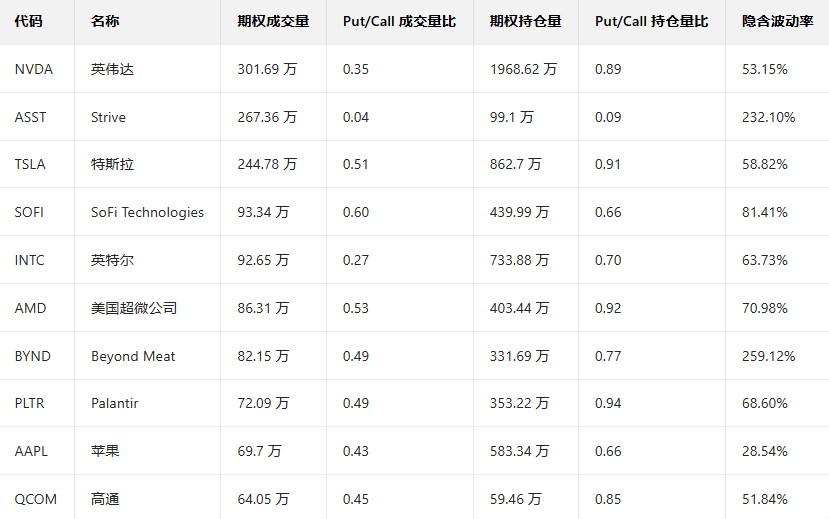Viewport: 829px width, 519px height.
Task: Click the AAPL ticker code
Action: [31, 451]
